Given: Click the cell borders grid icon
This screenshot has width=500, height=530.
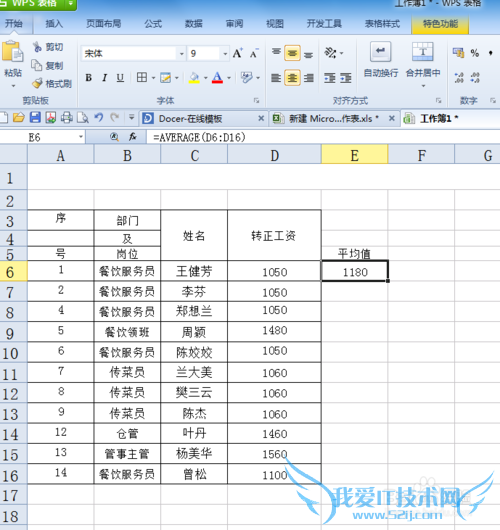Looking at the screenshot, I should point(142,78).
